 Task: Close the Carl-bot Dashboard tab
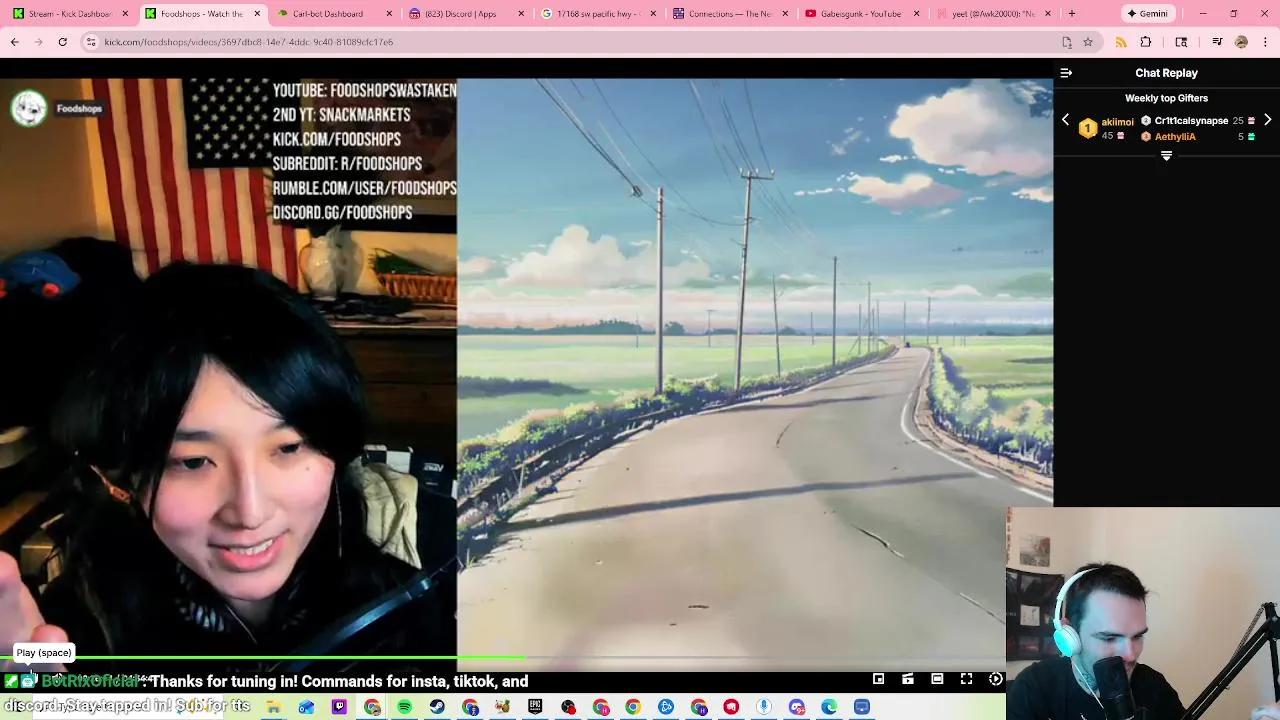coord(390,14)
